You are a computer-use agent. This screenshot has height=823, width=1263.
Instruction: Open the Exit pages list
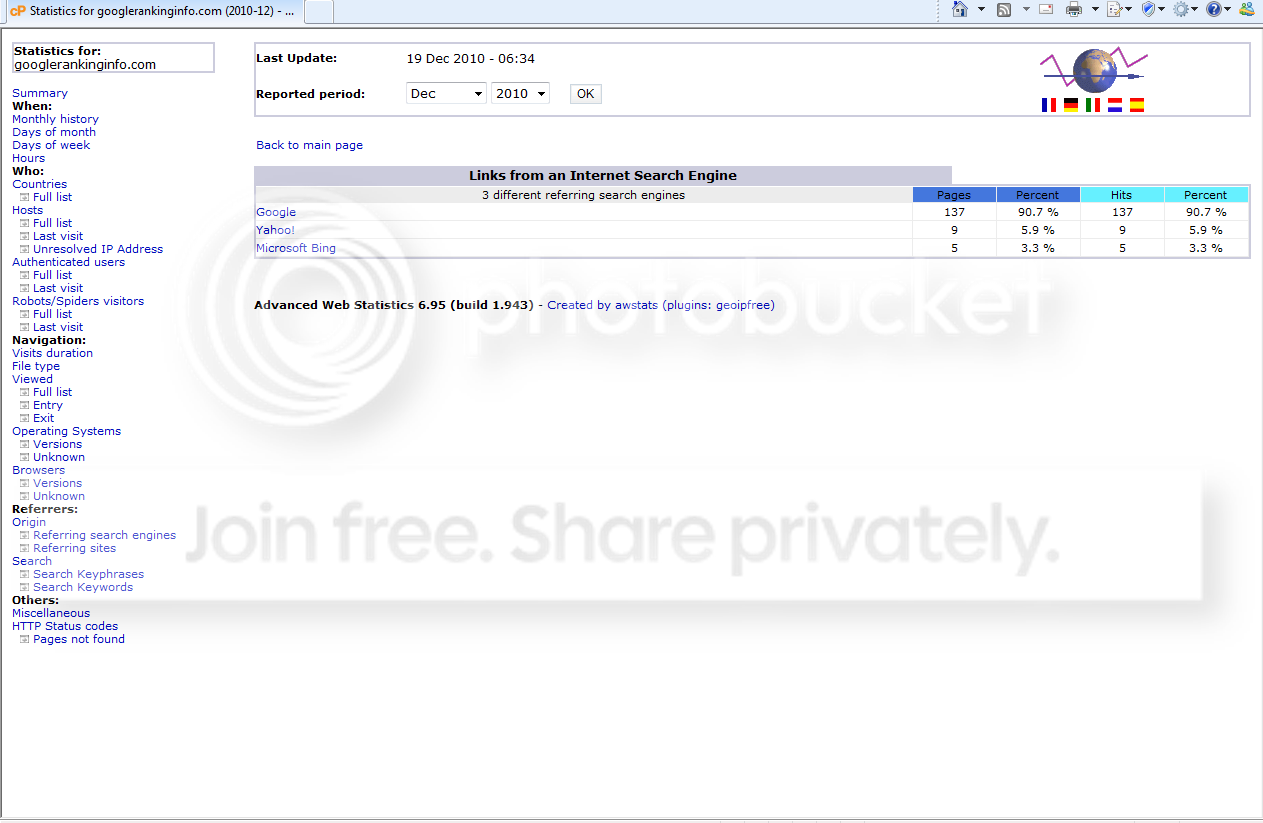pyautogui.click(x=43, y=418)
